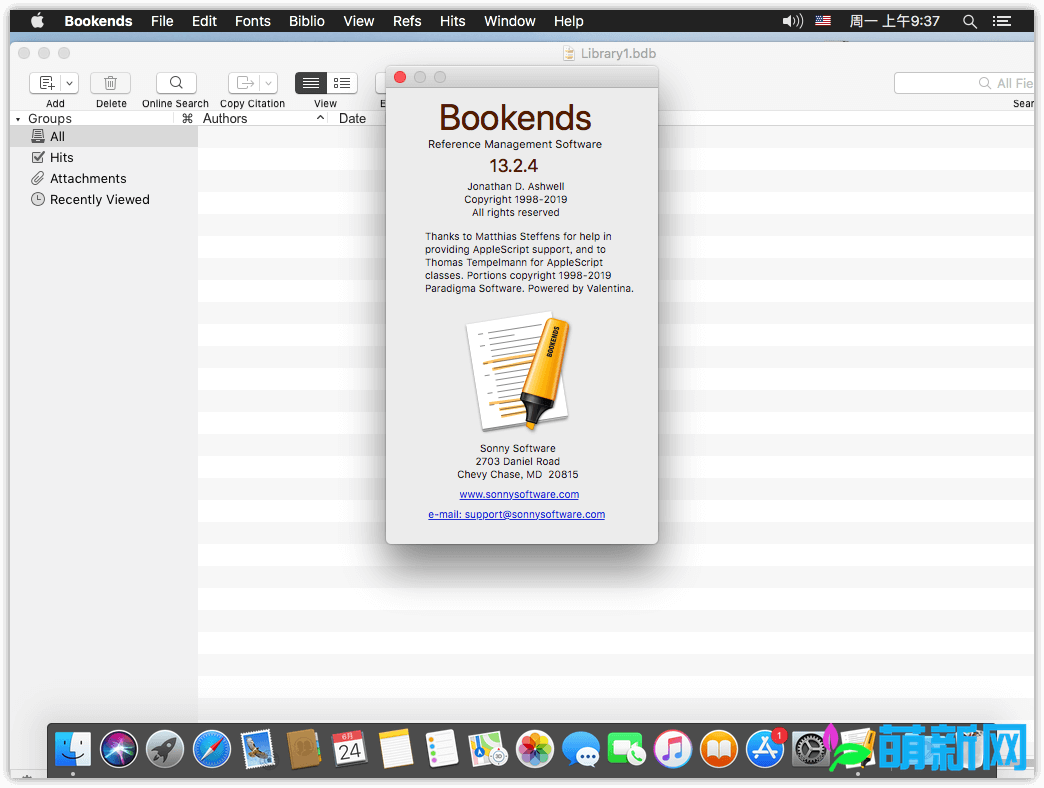
Task: Open the Refs menu
Action: [407, 21]
